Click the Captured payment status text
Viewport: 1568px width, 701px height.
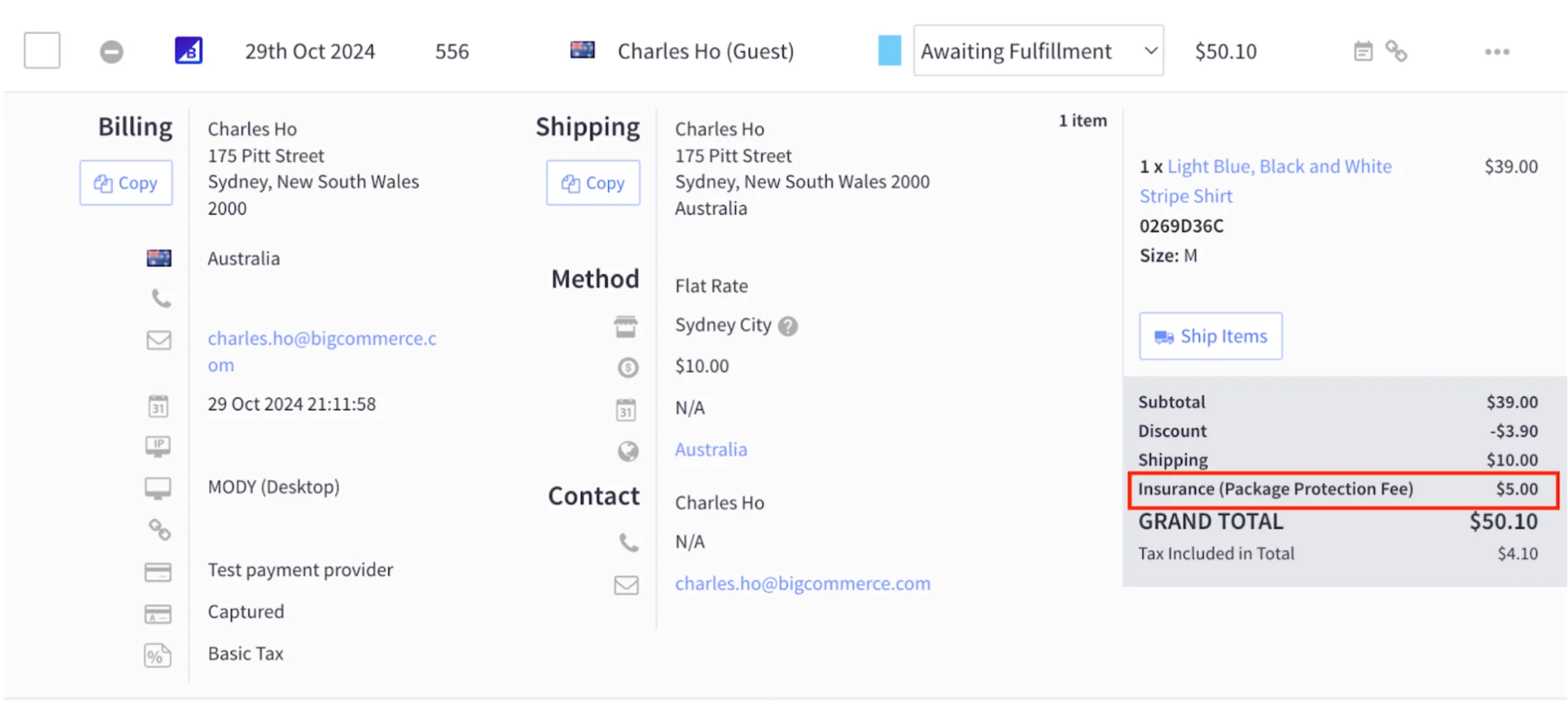pyautogui.click(x=246, y=611)
